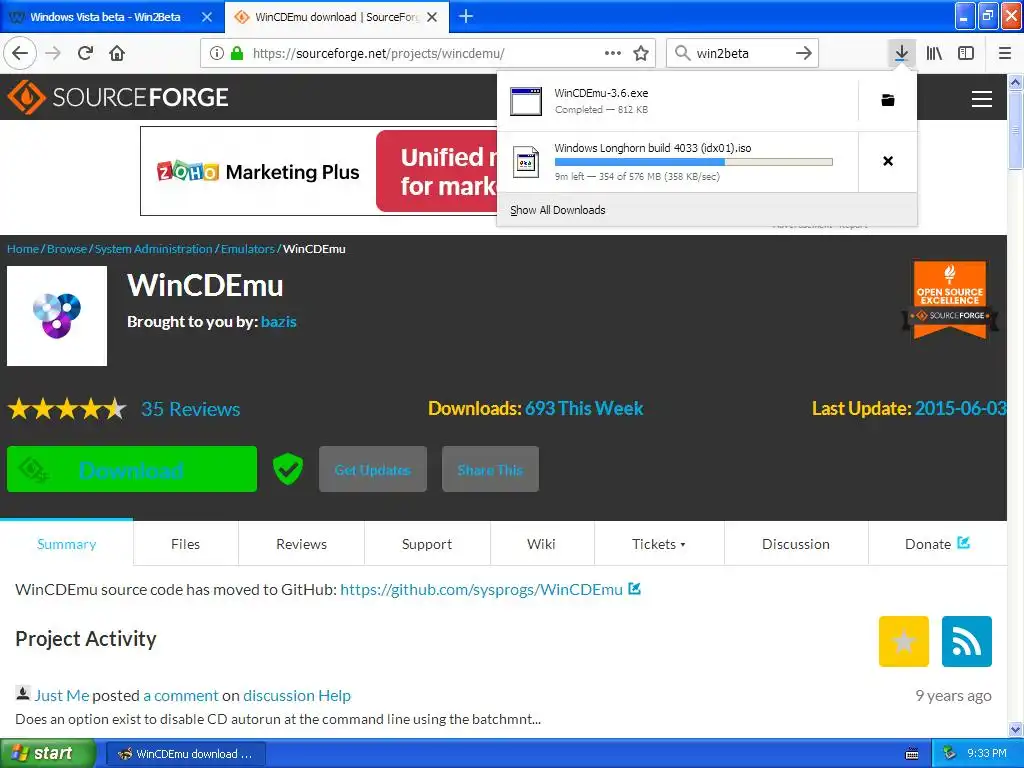Click the yellow star favorite button

[903, 641]
